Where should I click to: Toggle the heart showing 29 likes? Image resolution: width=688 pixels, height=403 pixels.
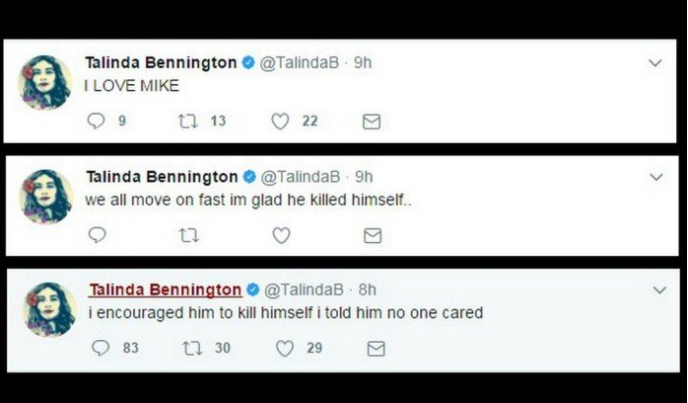tap(285, 348)
